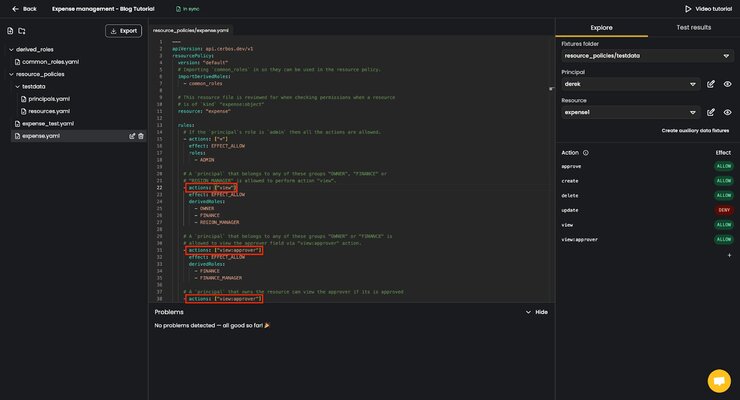View the derek principal with eye icon
This screenshot has width=740, height=400.
point(727,84)
